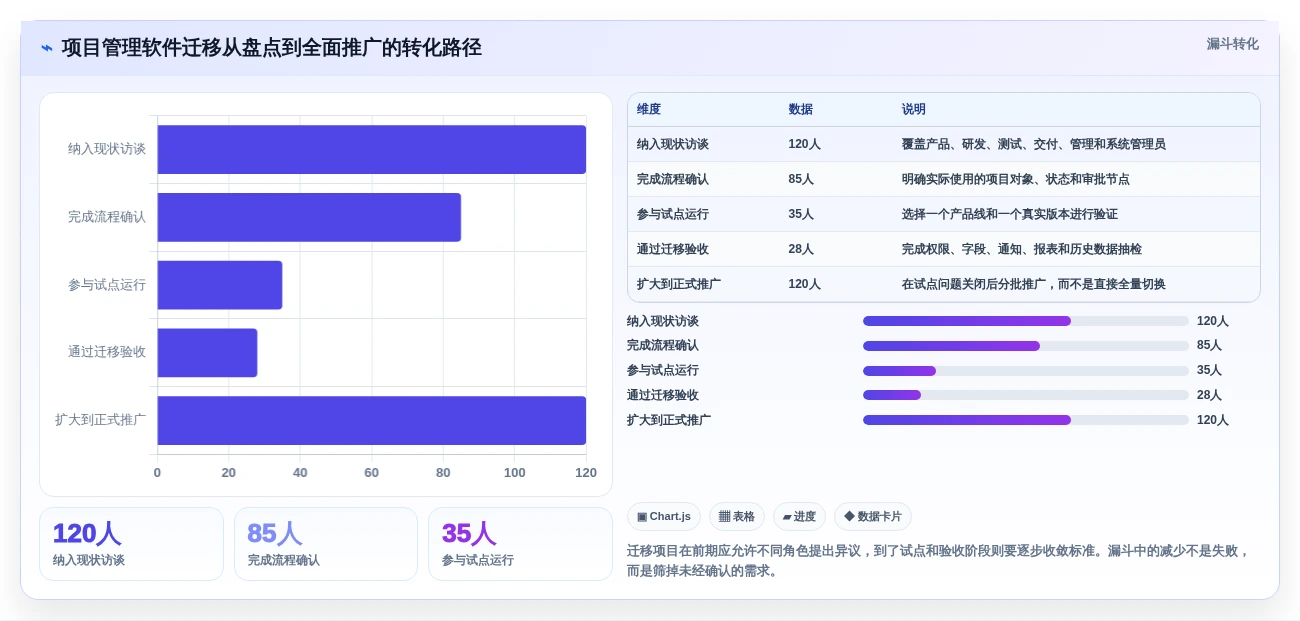Viewport: 1300px width, 621px height.
Task: Open the 85人 完成流程确认 data card
Action: coord(326,544)
